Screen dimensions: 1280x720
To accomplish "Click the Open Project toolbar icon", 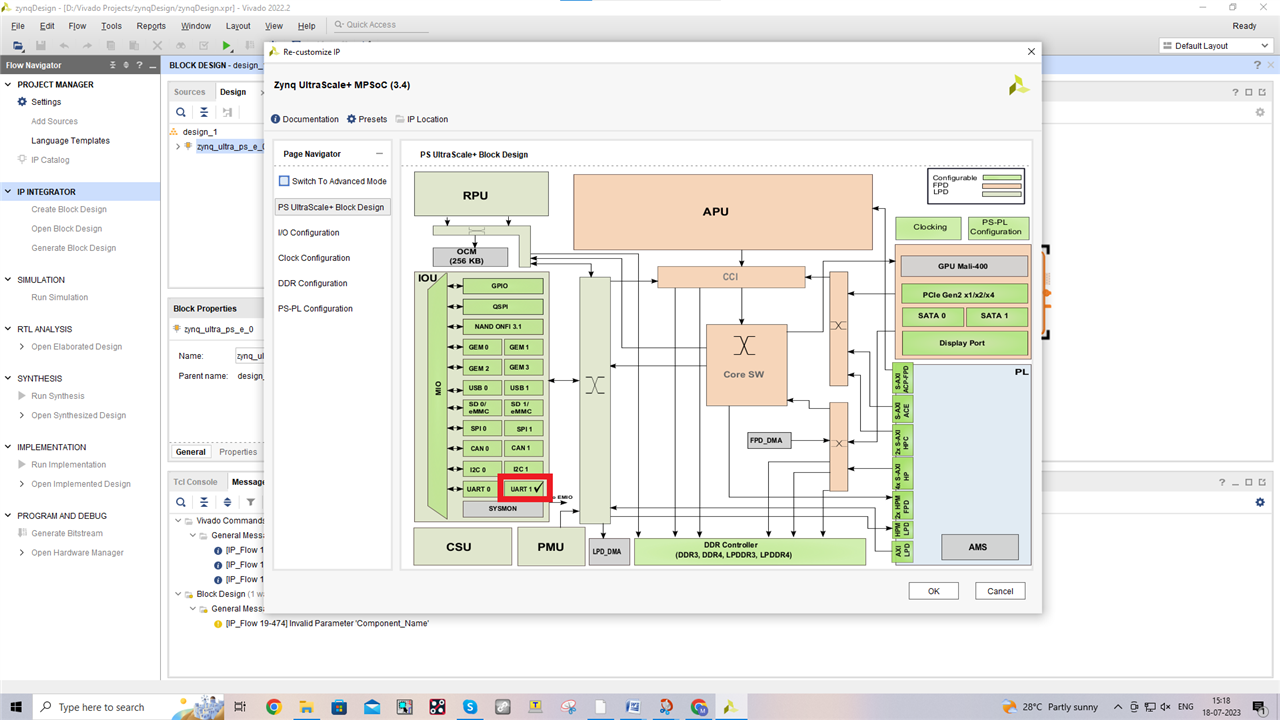I will click(18, 46).
